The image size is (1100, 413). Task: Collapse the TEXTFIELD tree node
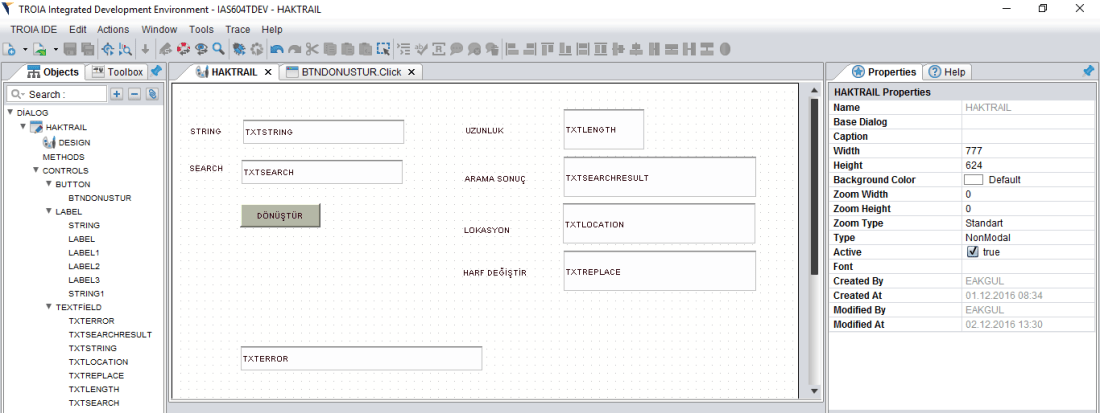49,307
